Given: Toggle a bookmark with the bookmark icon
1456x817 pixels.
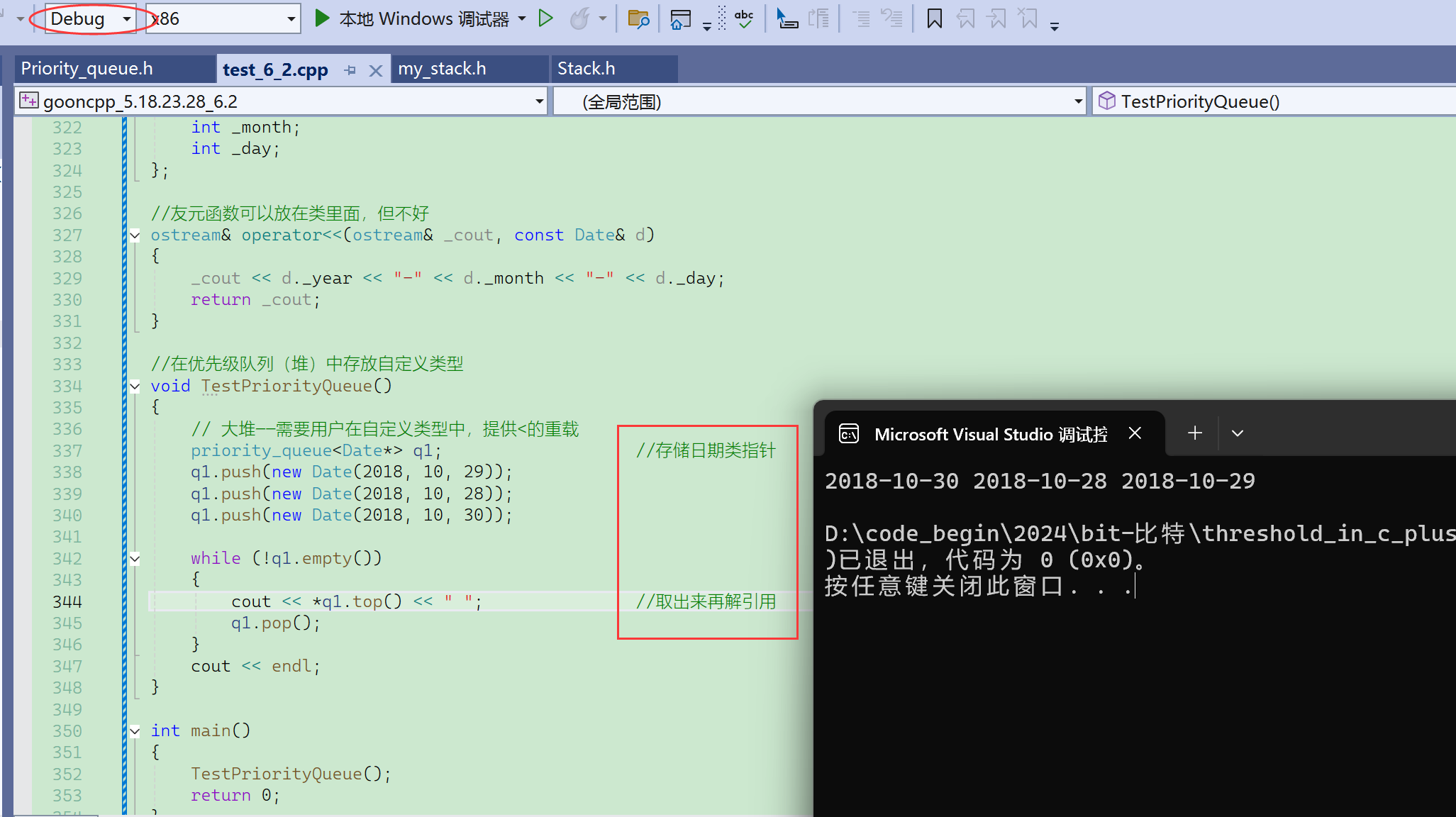Looking at the screenshot, I should coord(934,19).
